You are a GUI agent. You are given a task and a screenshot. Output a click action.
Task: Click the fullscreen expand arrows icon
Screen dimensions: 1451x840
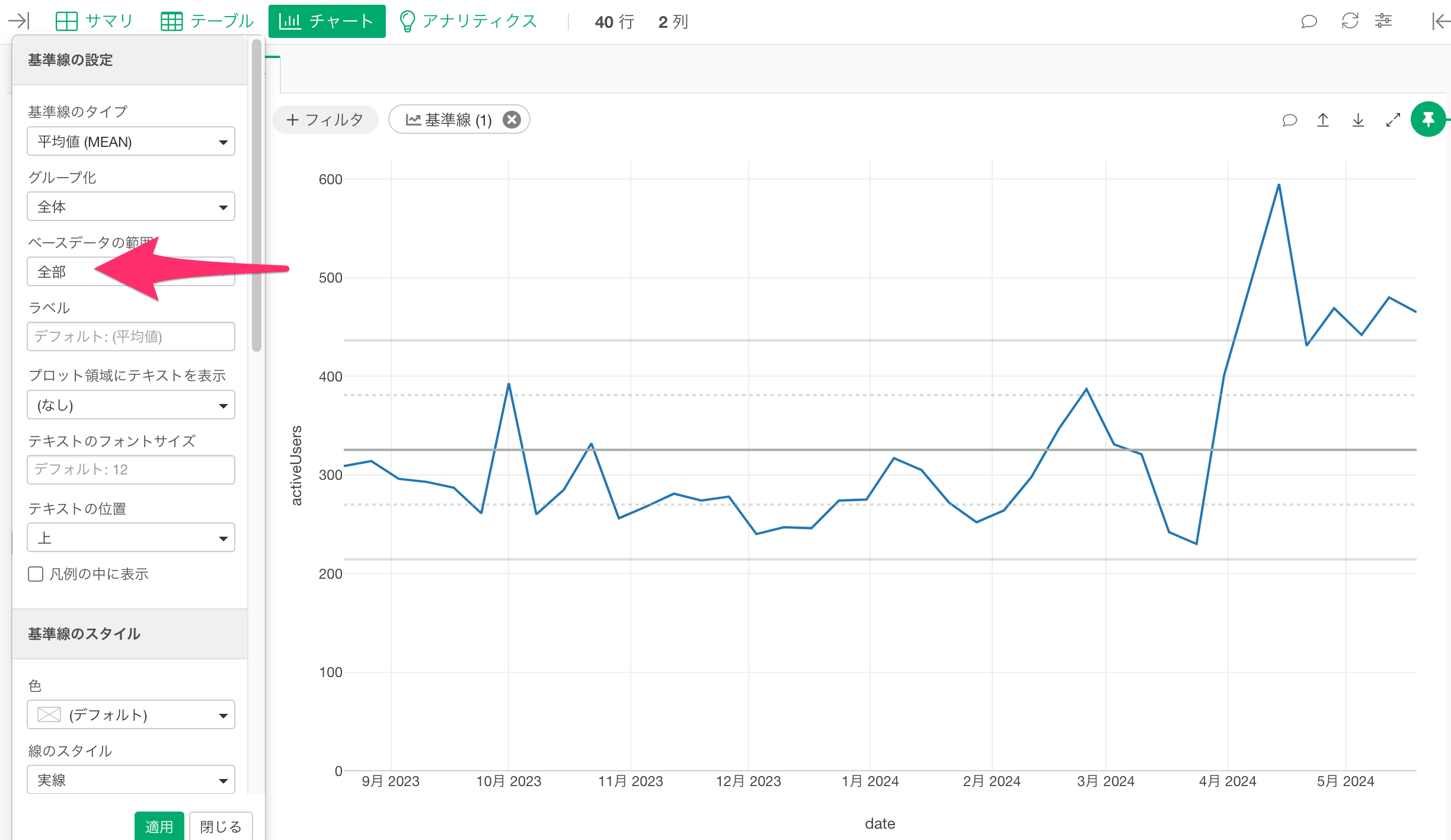[x=1393, y=120]
